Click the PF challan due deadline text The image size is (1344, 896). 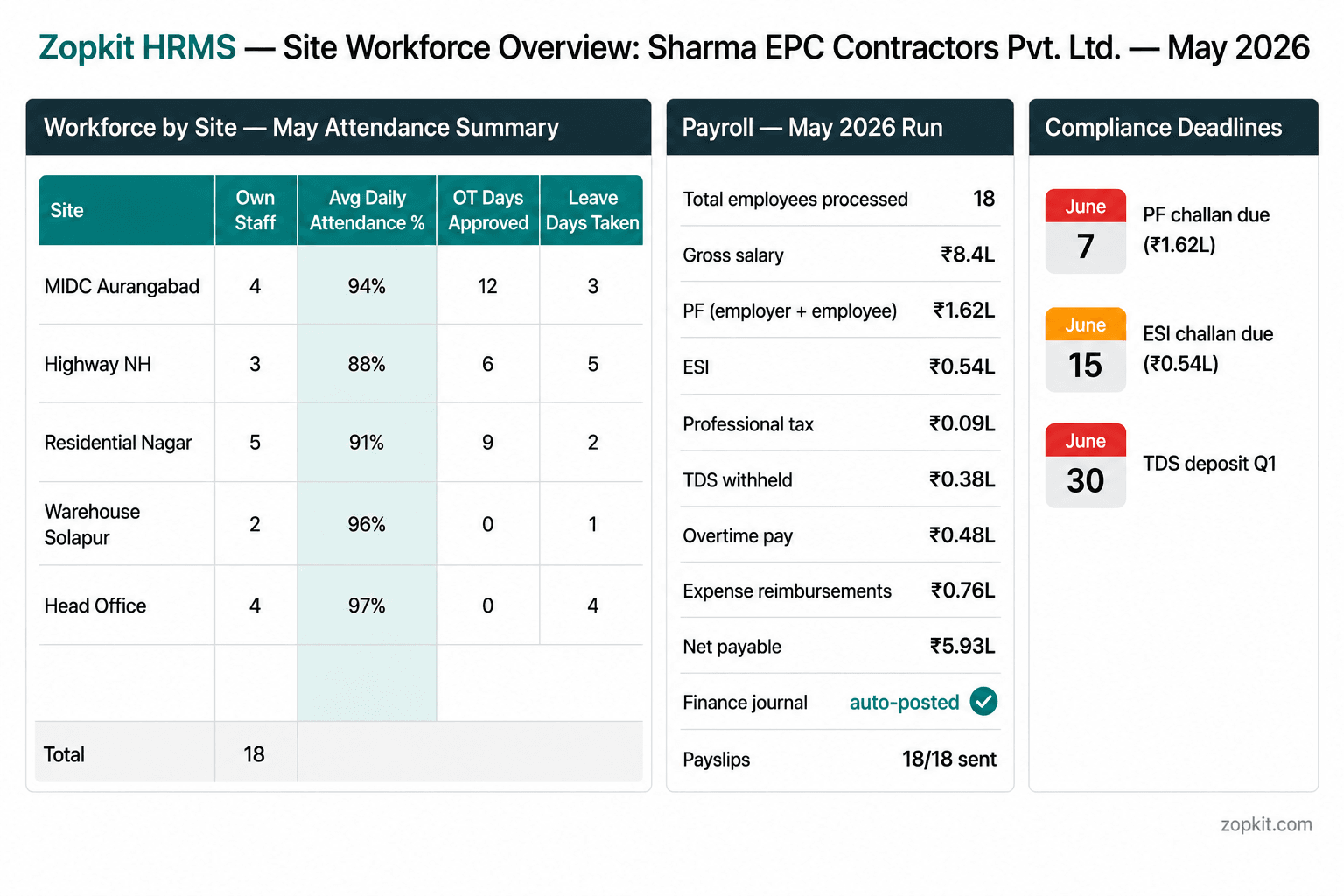click(1206, 229)
